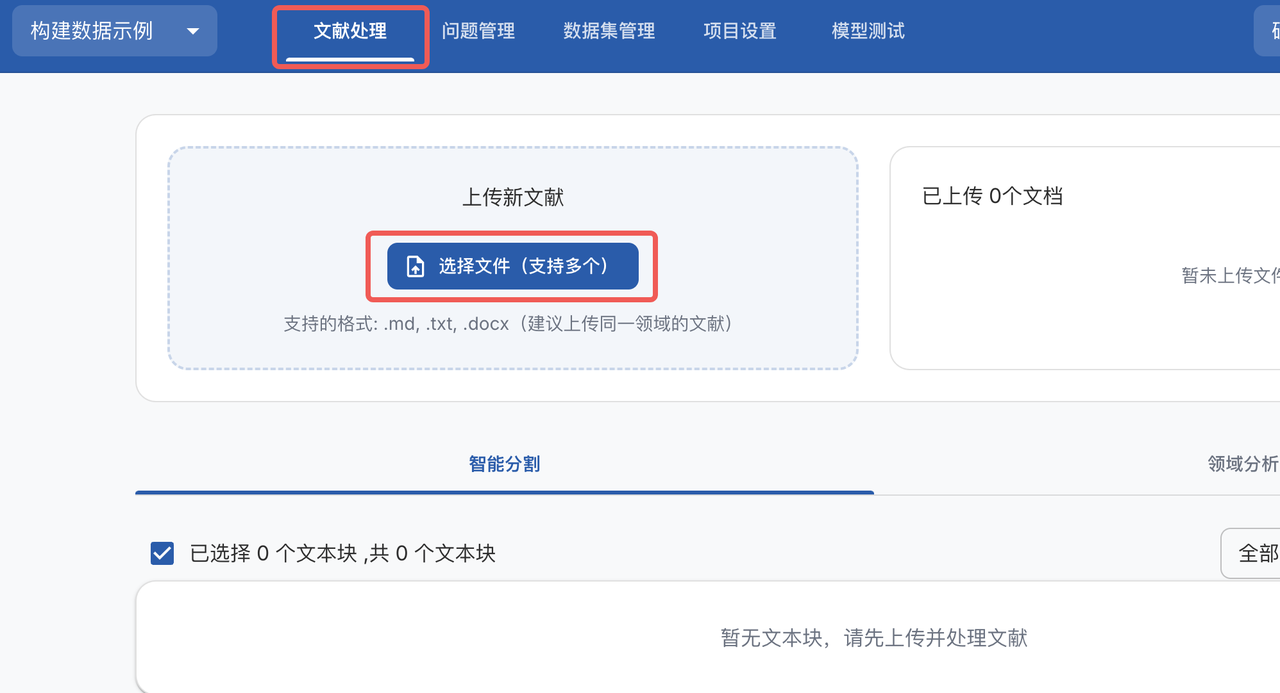Open the 全部 filter dropdown

point(1252,553)
